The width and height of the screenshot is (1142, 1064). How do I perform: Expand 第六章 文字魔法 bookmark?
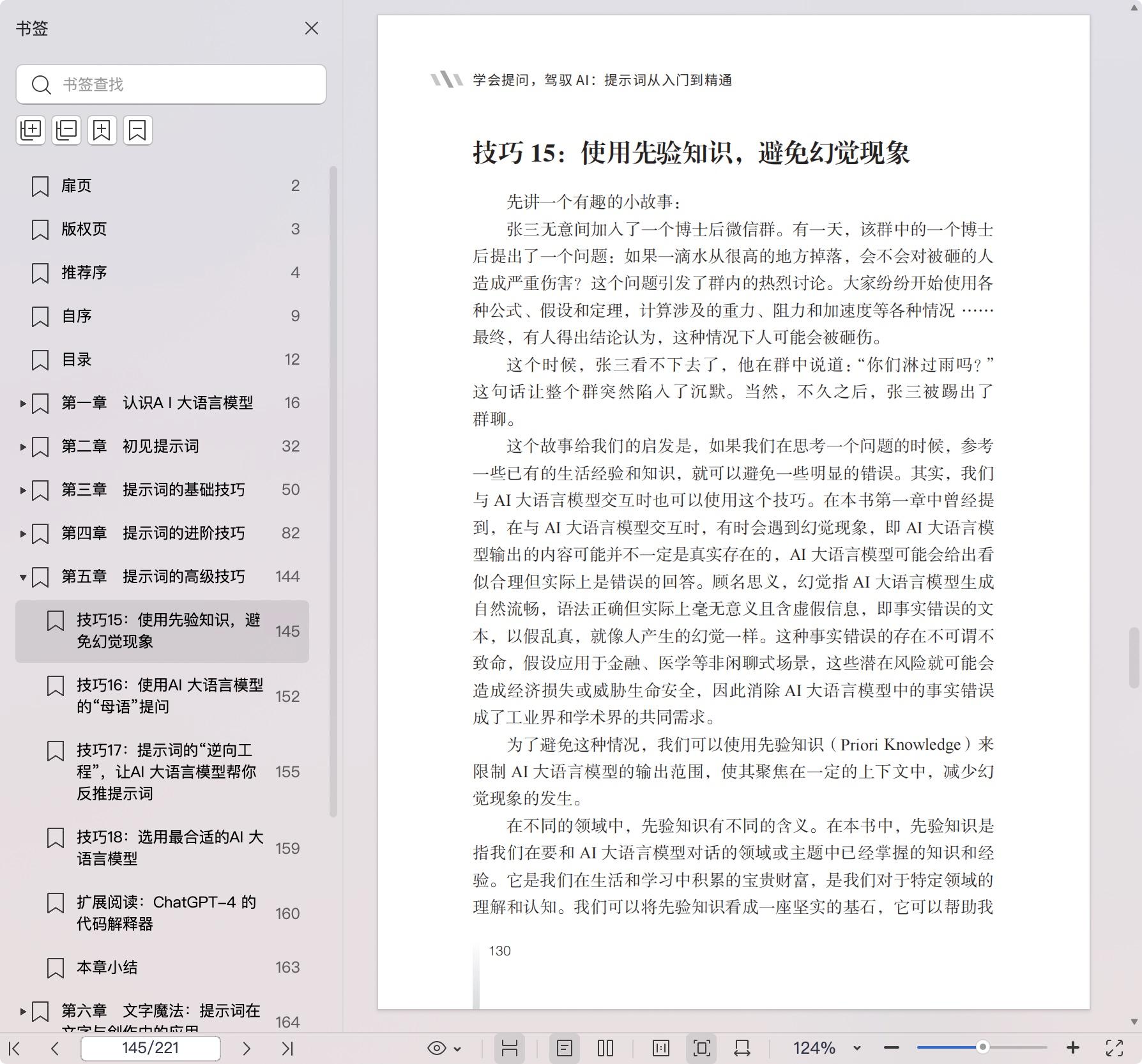[x=23, y=1012]
